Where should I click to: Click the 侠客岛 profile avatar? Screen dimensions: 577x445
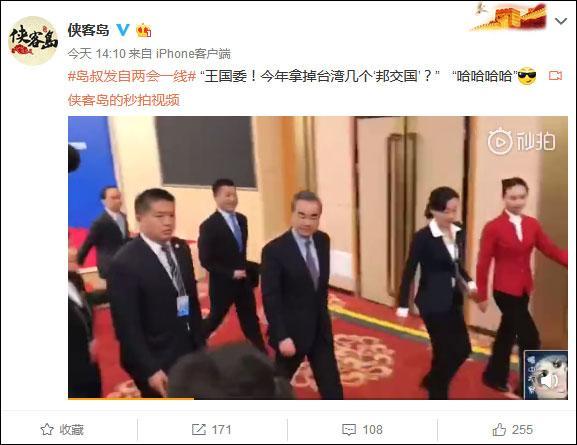coord(33,41)
